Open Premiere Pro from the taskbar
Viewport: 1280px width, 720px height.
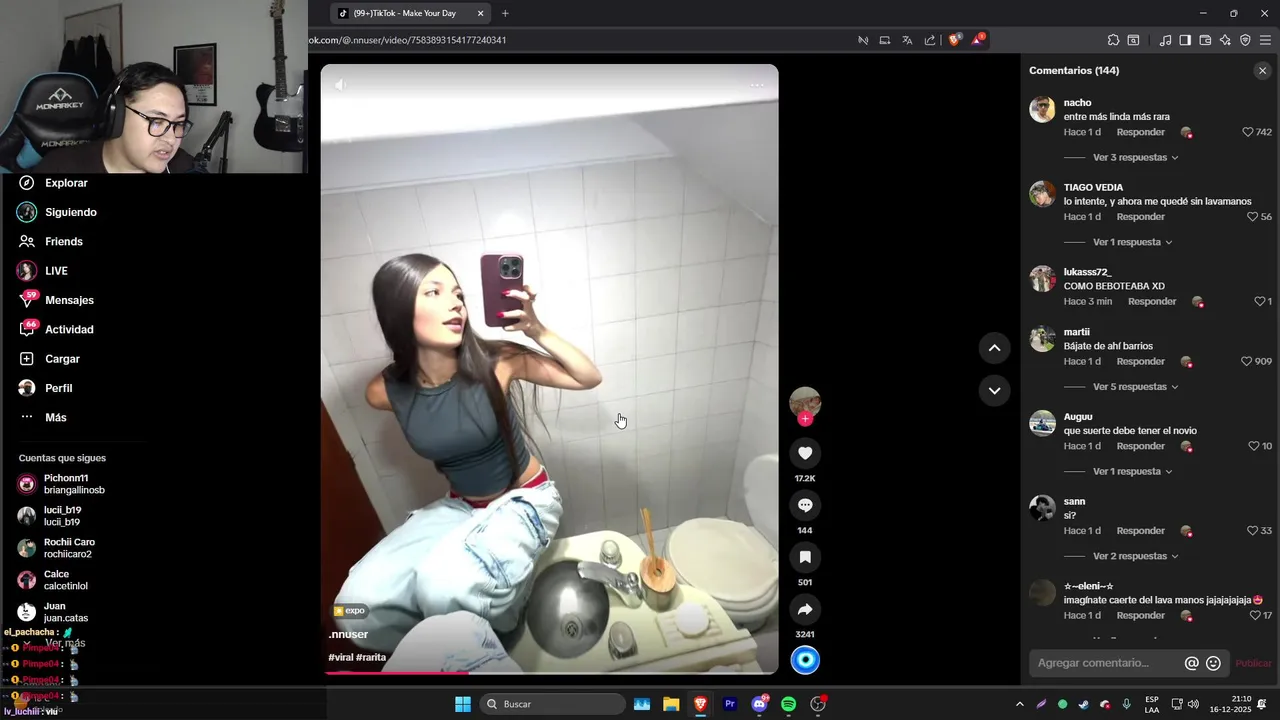click(730, 704)
